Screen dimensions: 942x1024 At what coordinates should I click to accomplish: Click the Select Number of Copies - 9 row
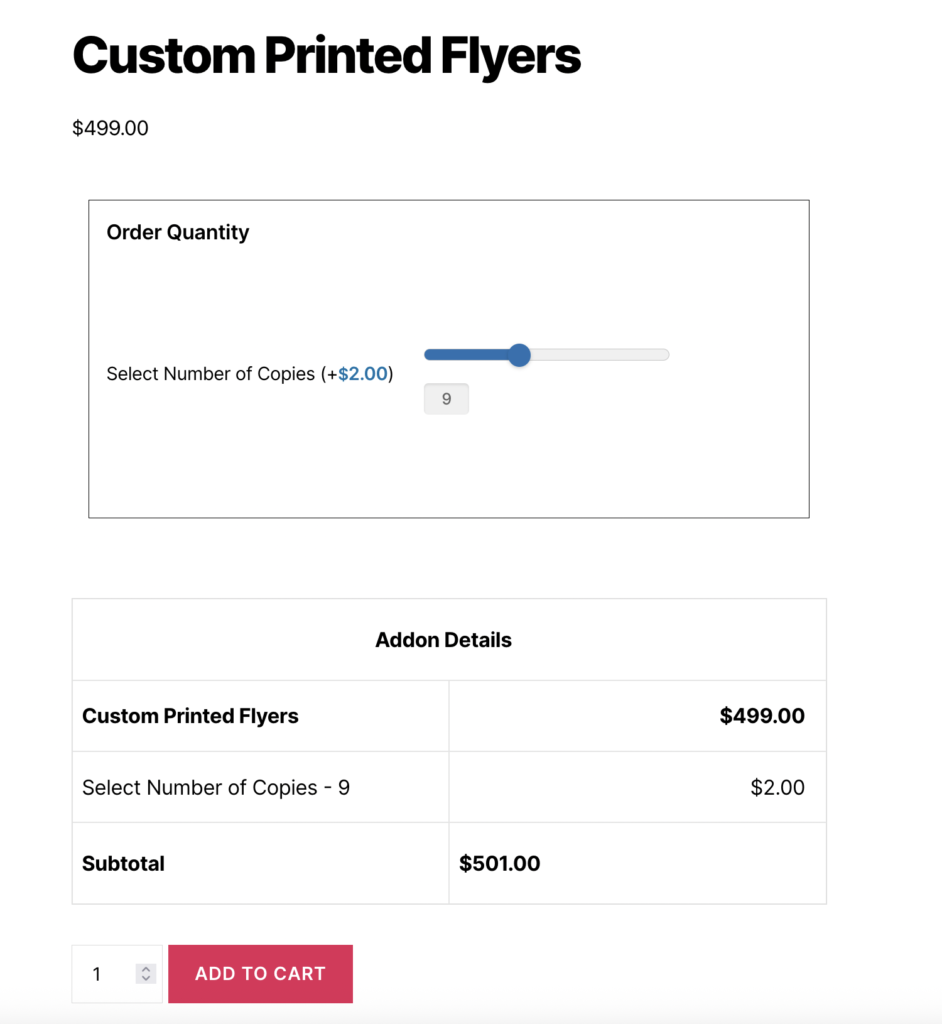[216, 787]
